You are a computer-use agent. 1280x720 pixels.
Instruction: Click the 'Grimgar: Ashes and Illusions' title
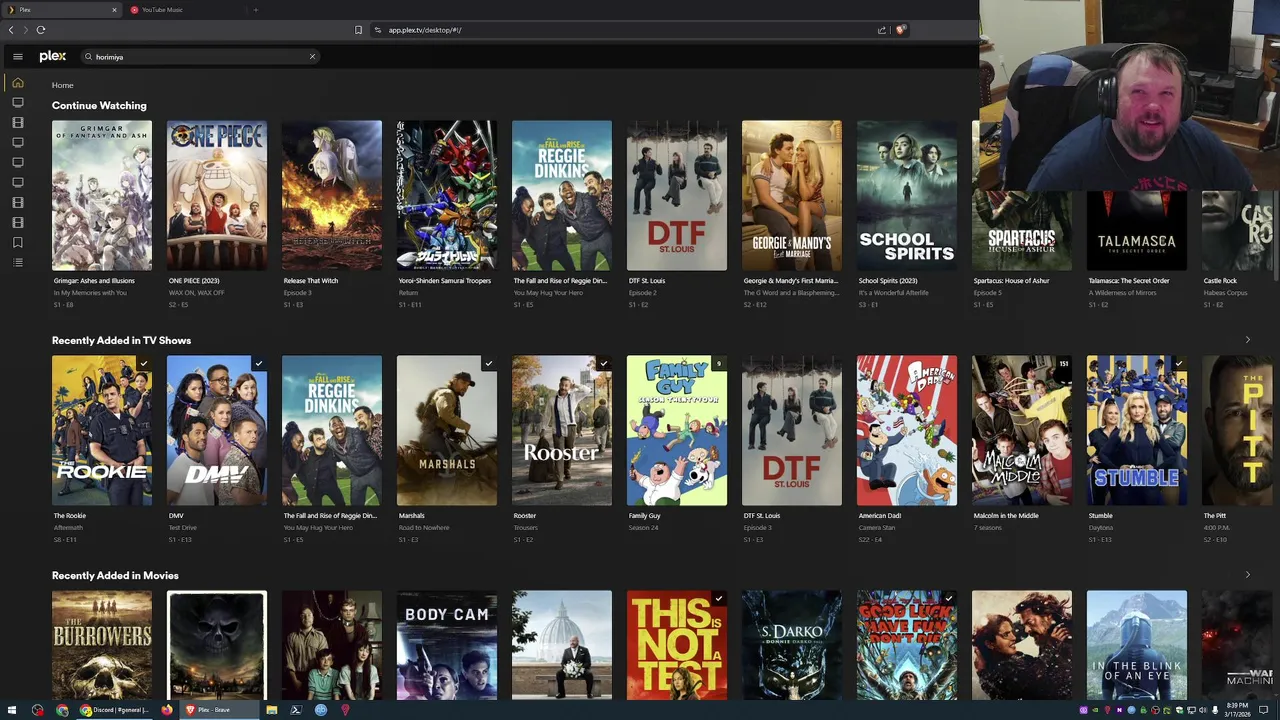coord(94,281)
